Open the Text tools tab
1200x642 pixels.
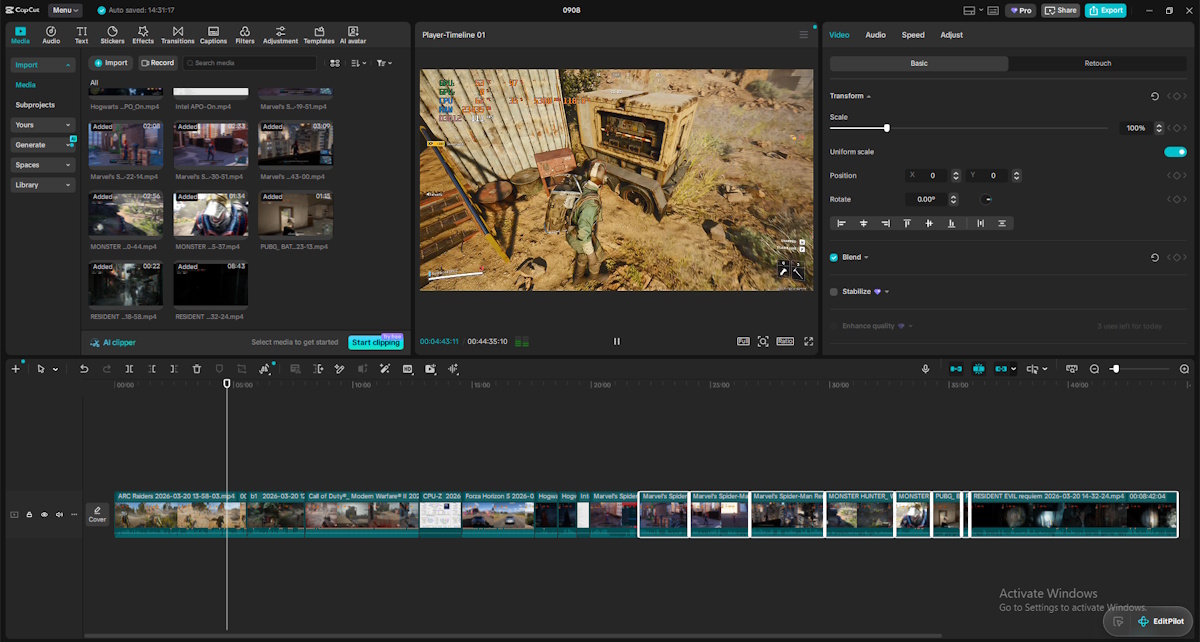click(x=81, y=35)
